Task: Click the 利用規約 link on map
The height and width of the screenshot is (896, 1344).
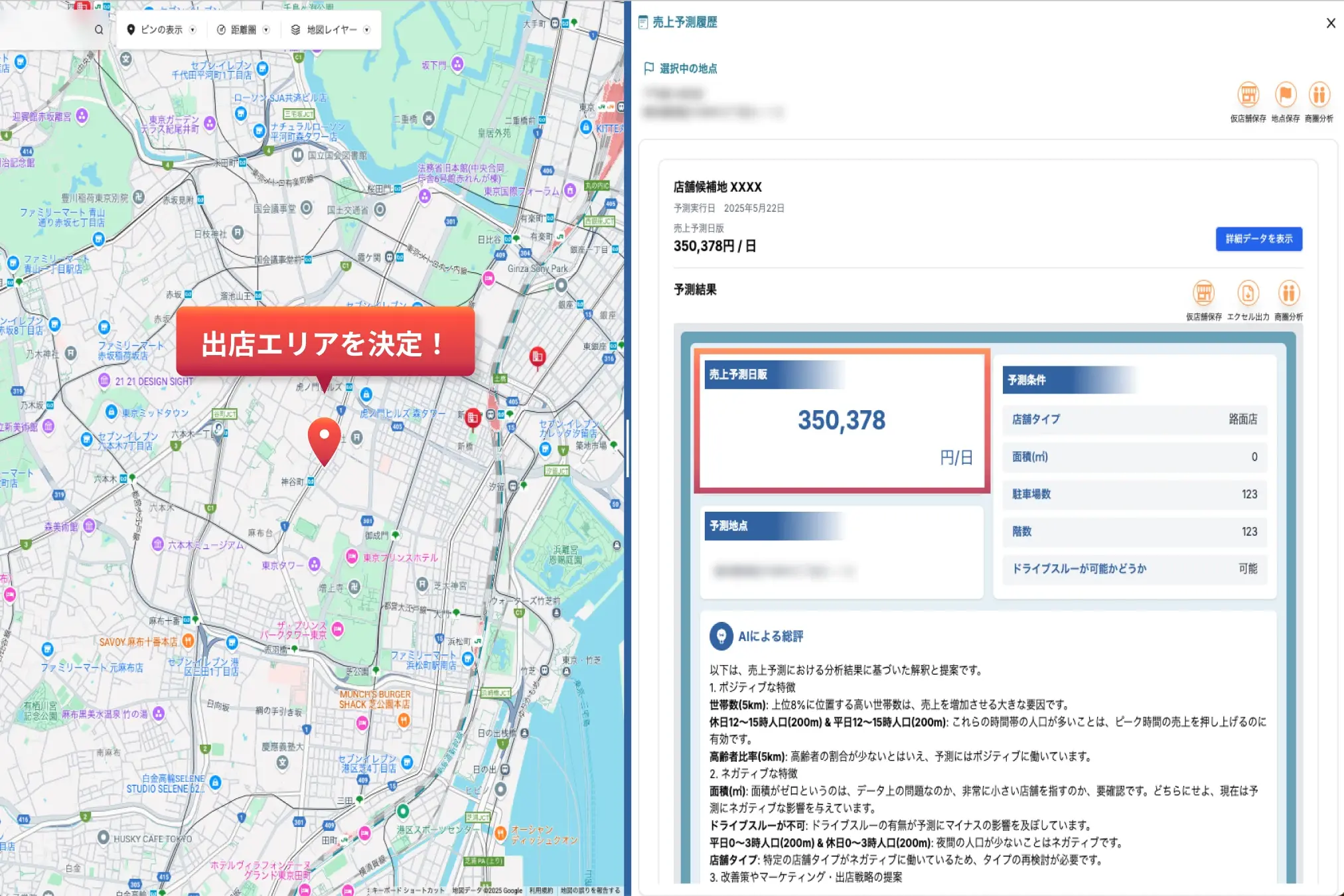Action: (541, 891)
